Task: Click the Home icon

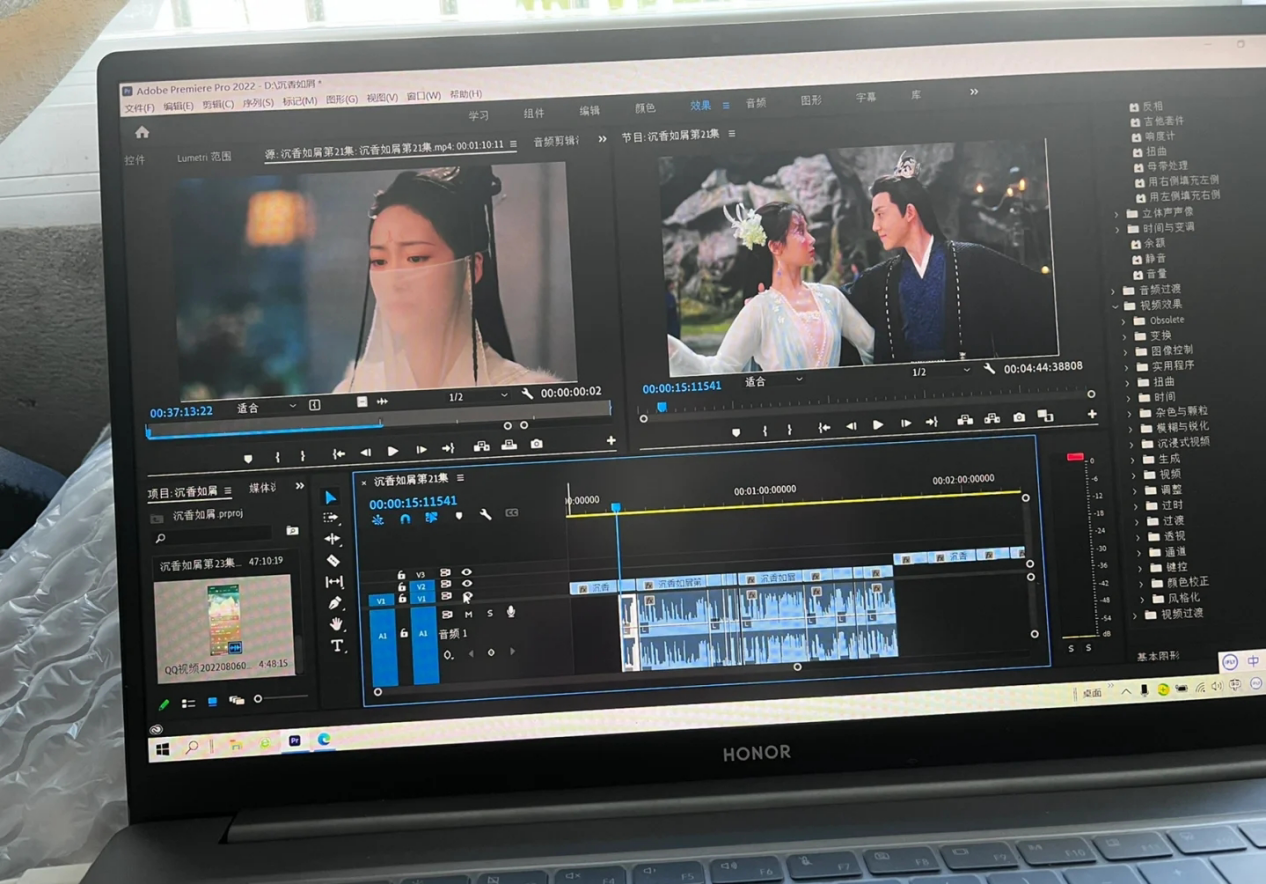Action: [x=142, y=132]
